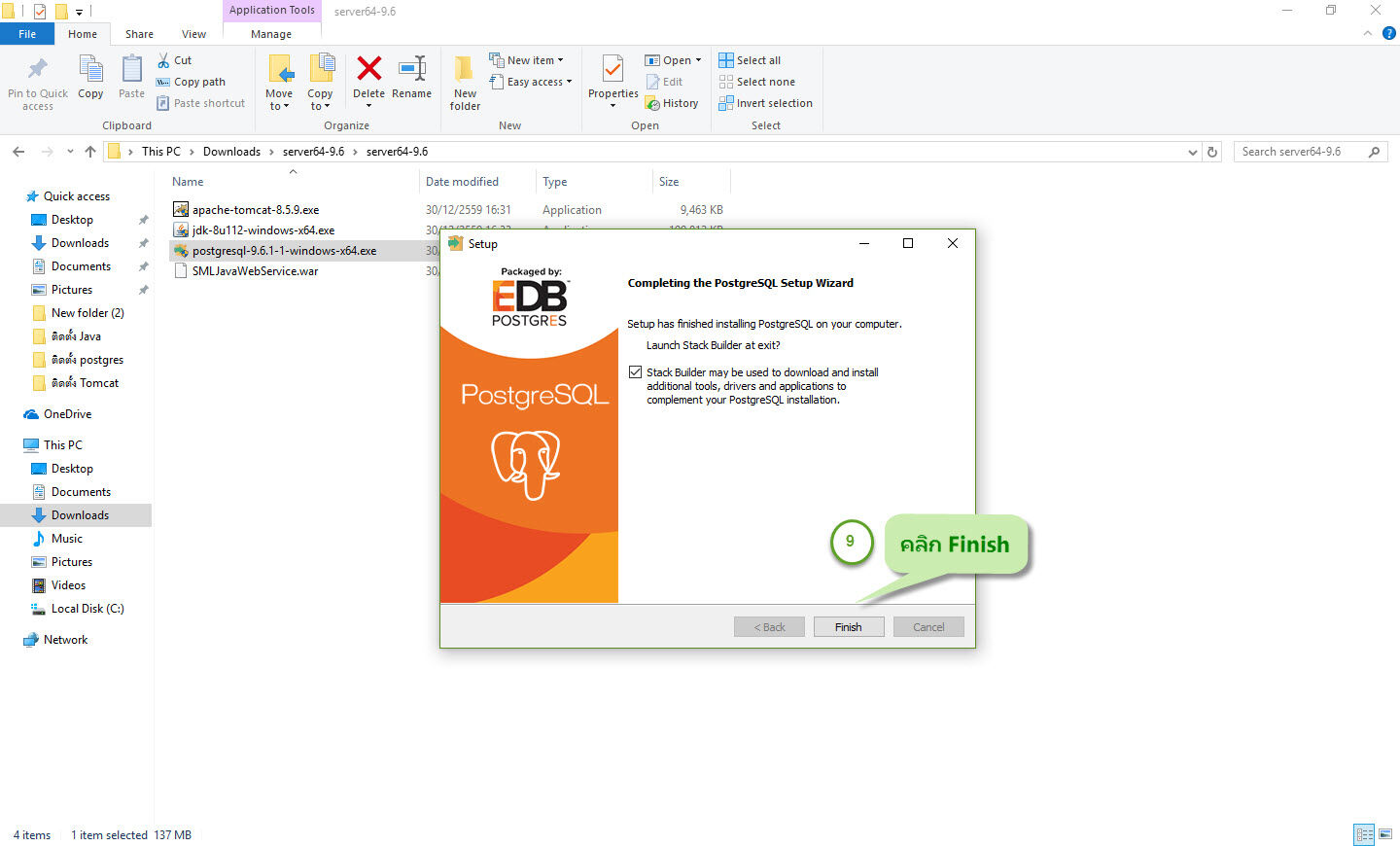Click Cut in the Clipboard group
Viewport: 1400px width, 846px height.
pyautogui.click(x=175, y=60)
